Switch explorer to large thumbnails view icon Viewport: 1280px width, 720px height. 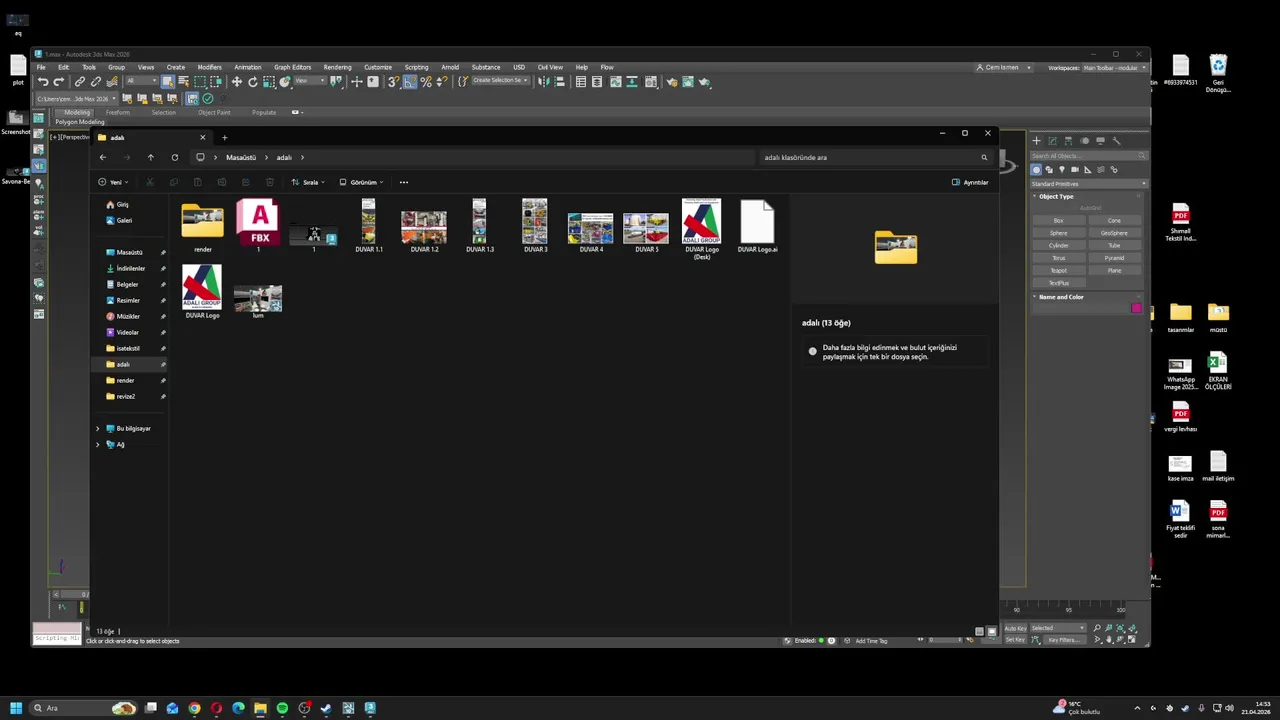[991, 632]
